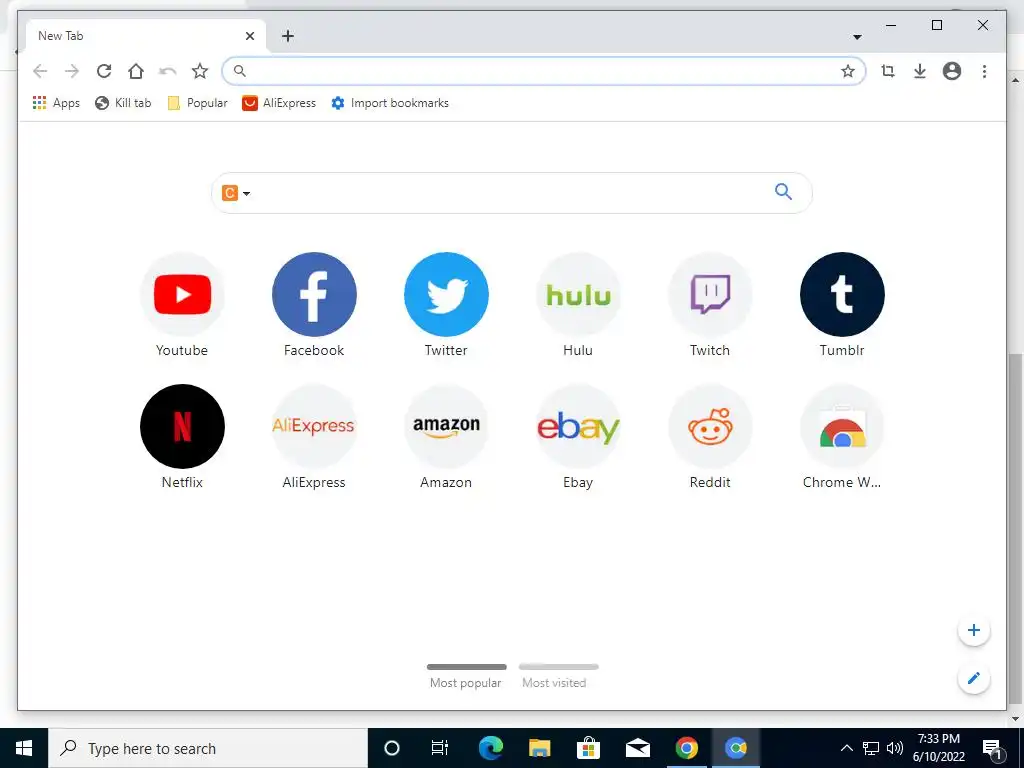This screenshot has width=1024, height=768.
Task: Open the notification center icon
Action: tap(992, 748)
